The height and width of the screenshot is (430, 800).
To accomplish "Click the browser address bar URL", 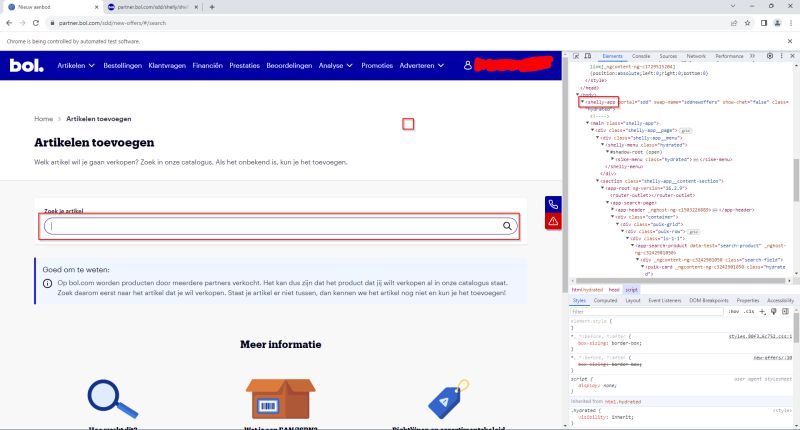I will pyautogui.click(x=112, y=23).
